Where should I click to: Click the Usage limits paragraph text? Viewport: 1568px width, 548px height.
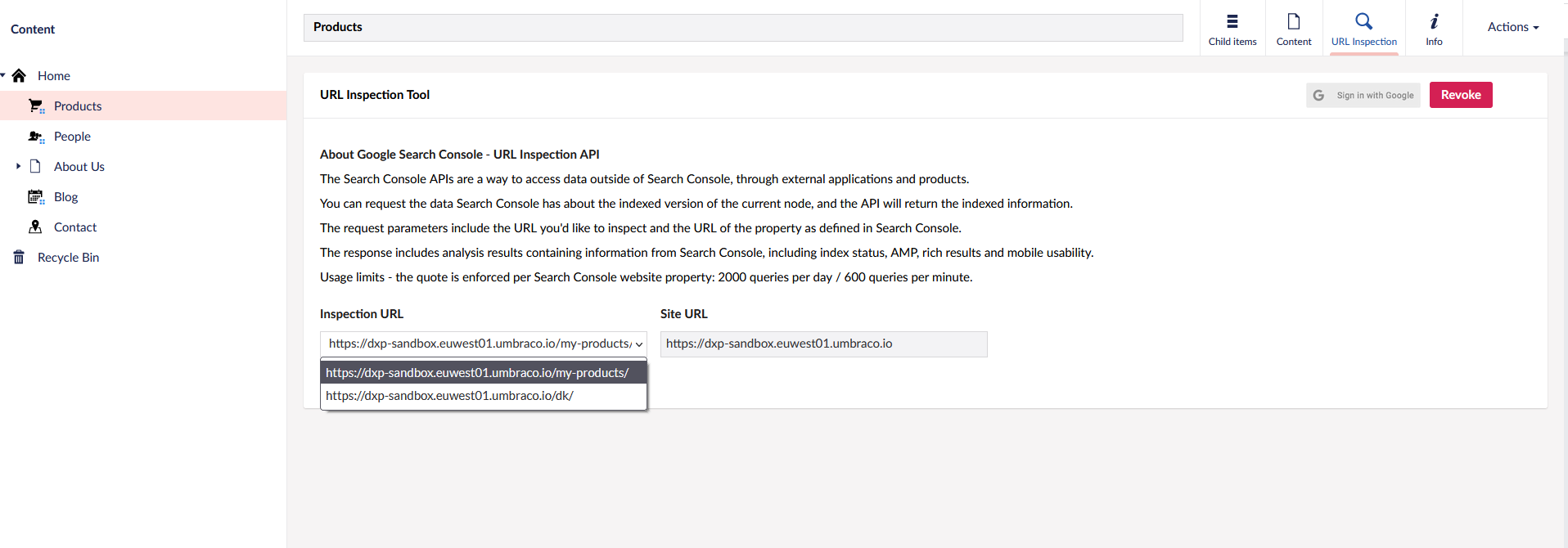647,277
